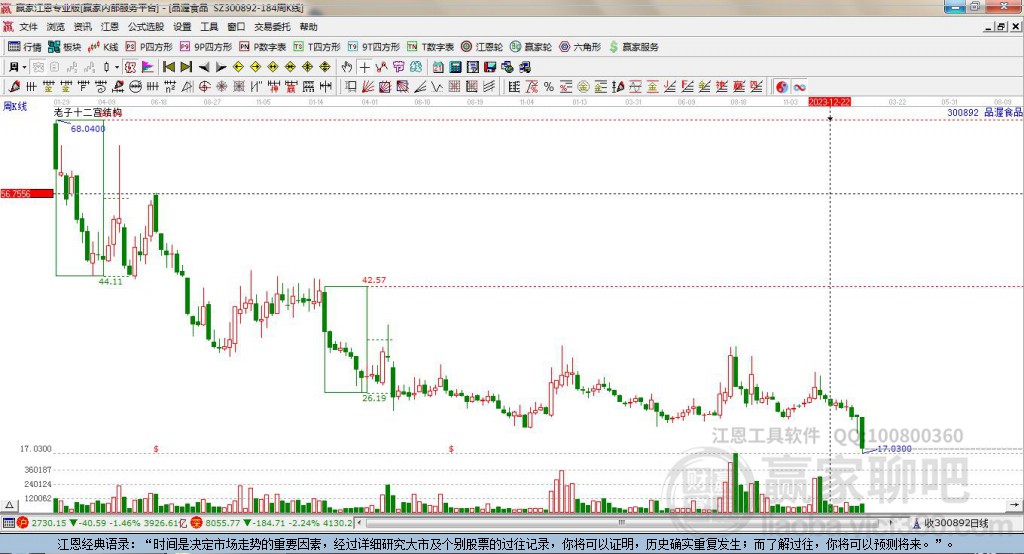Open the 六角形 hexagon tool
1024x554 pixels.
tap(580, 47)
